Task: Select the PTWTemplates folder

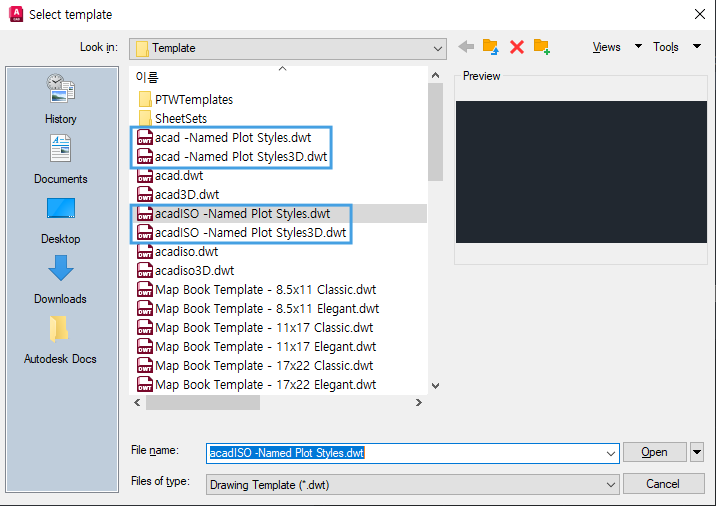Action: click(185, 100)
